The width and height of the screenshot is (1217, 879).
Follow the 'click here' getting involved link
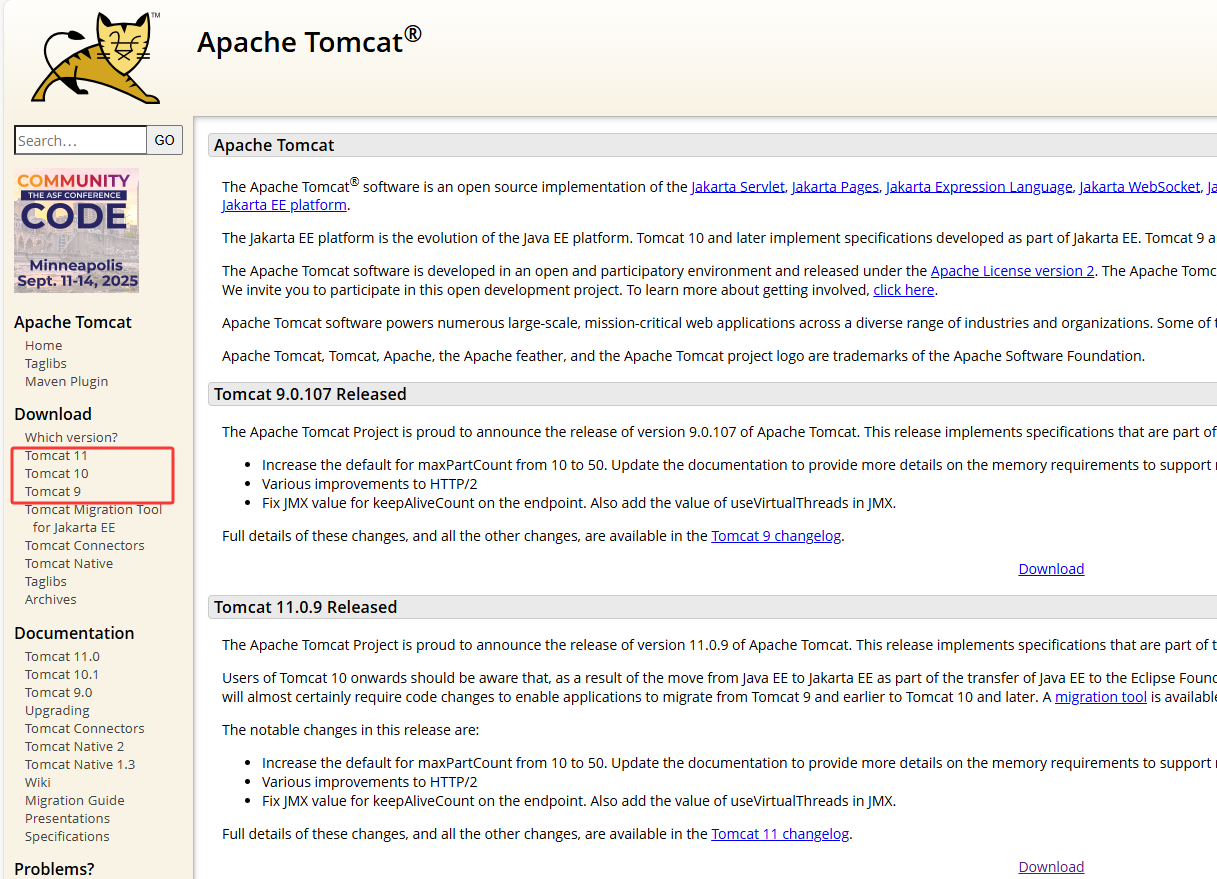tap(903, 290)
